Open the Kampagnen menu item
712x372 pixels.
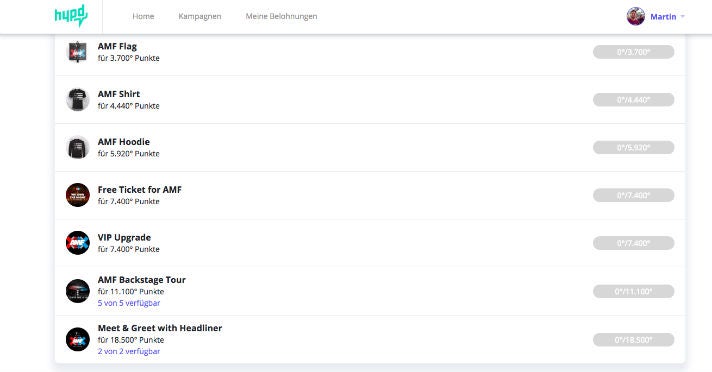pos(200,16)
